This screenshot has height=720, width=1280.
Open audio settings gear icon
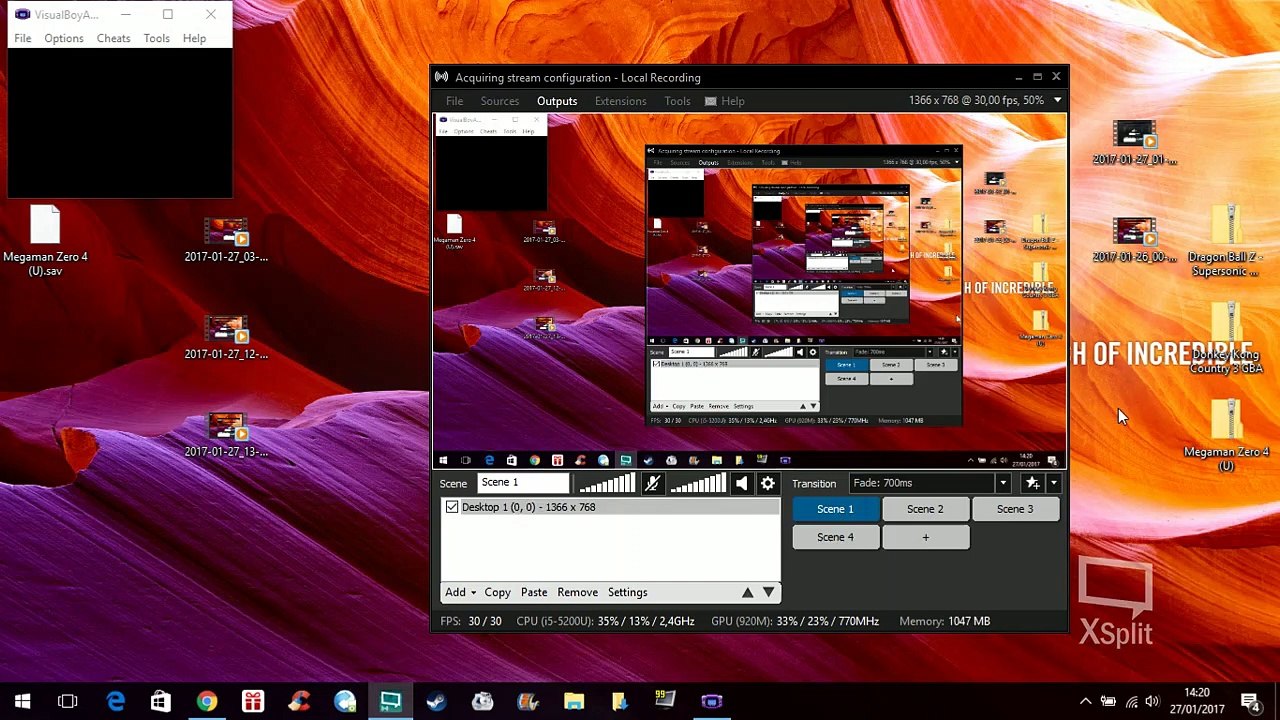(767, 484)
